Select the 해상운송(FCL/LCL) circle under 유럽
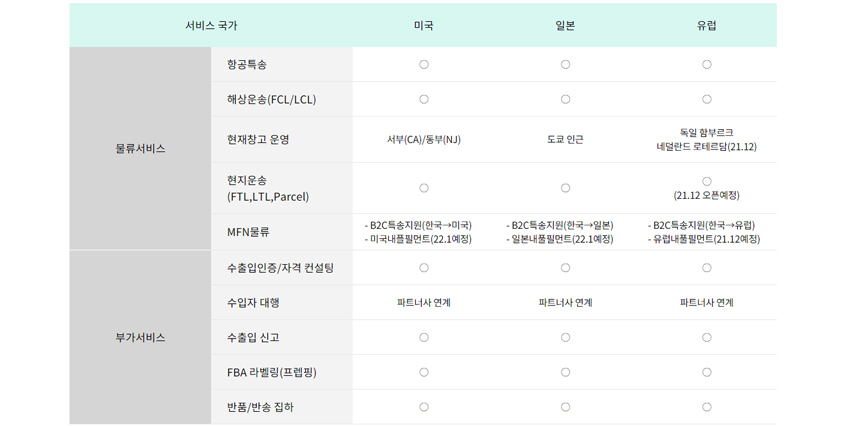 (707, 99)
